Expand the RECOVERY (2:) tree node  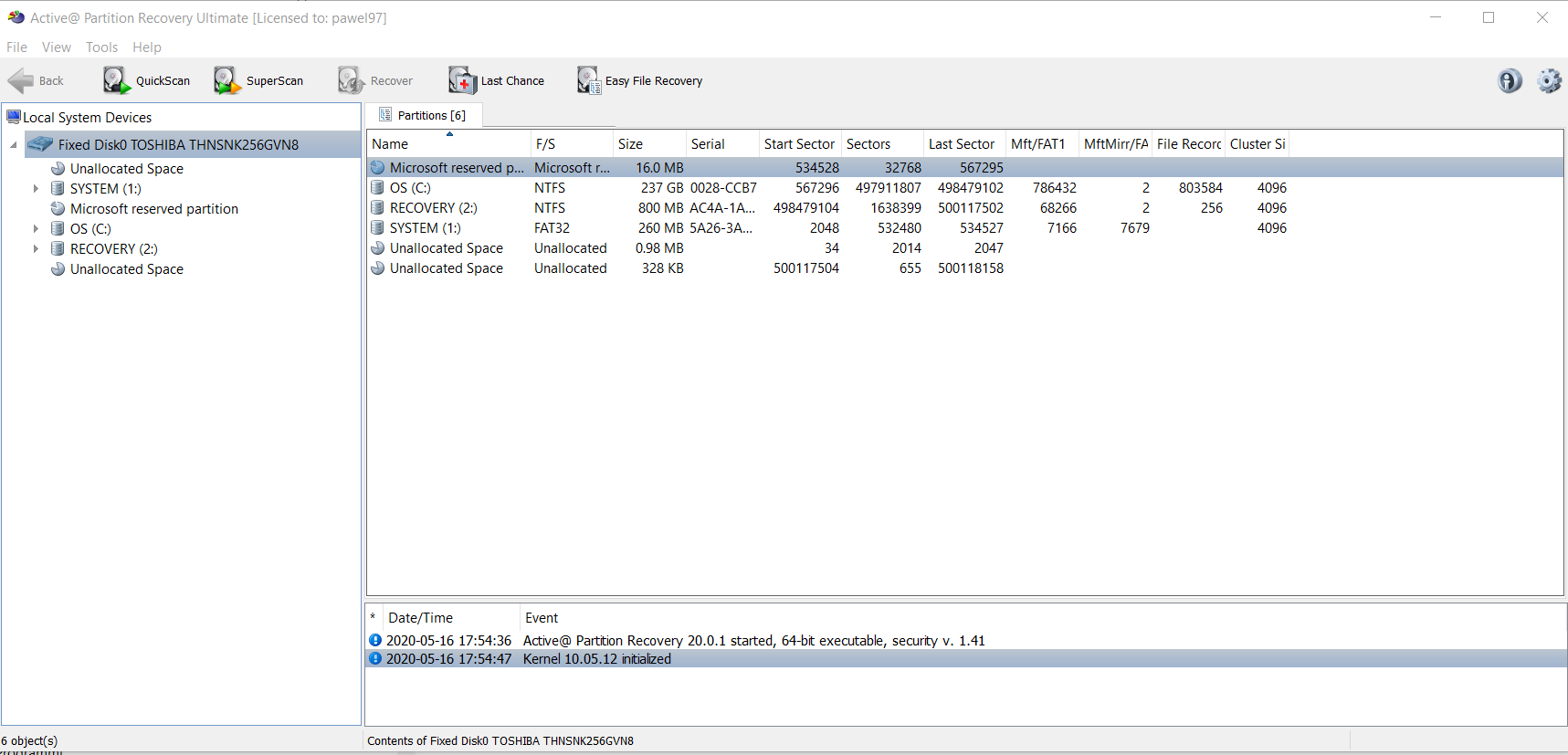(36, 249)
